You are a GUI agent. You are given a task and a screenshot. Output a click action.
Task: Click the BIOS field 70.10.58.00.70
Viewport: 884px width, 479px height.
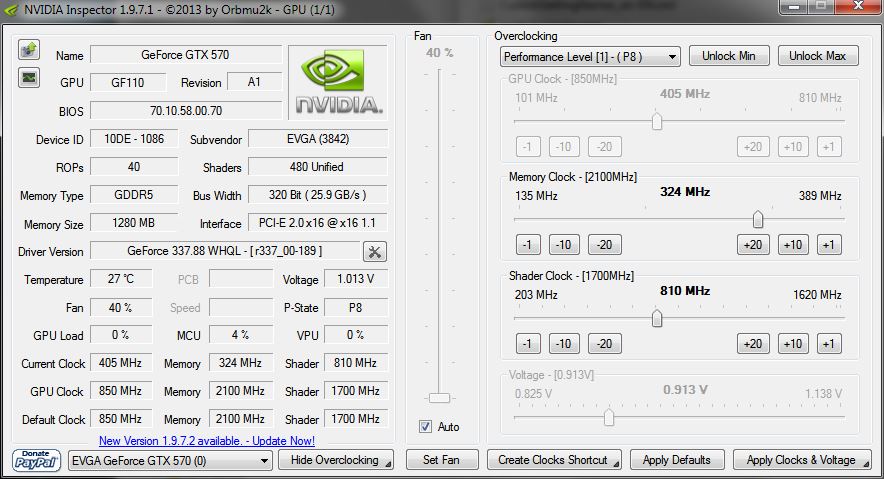pos(185,110)
